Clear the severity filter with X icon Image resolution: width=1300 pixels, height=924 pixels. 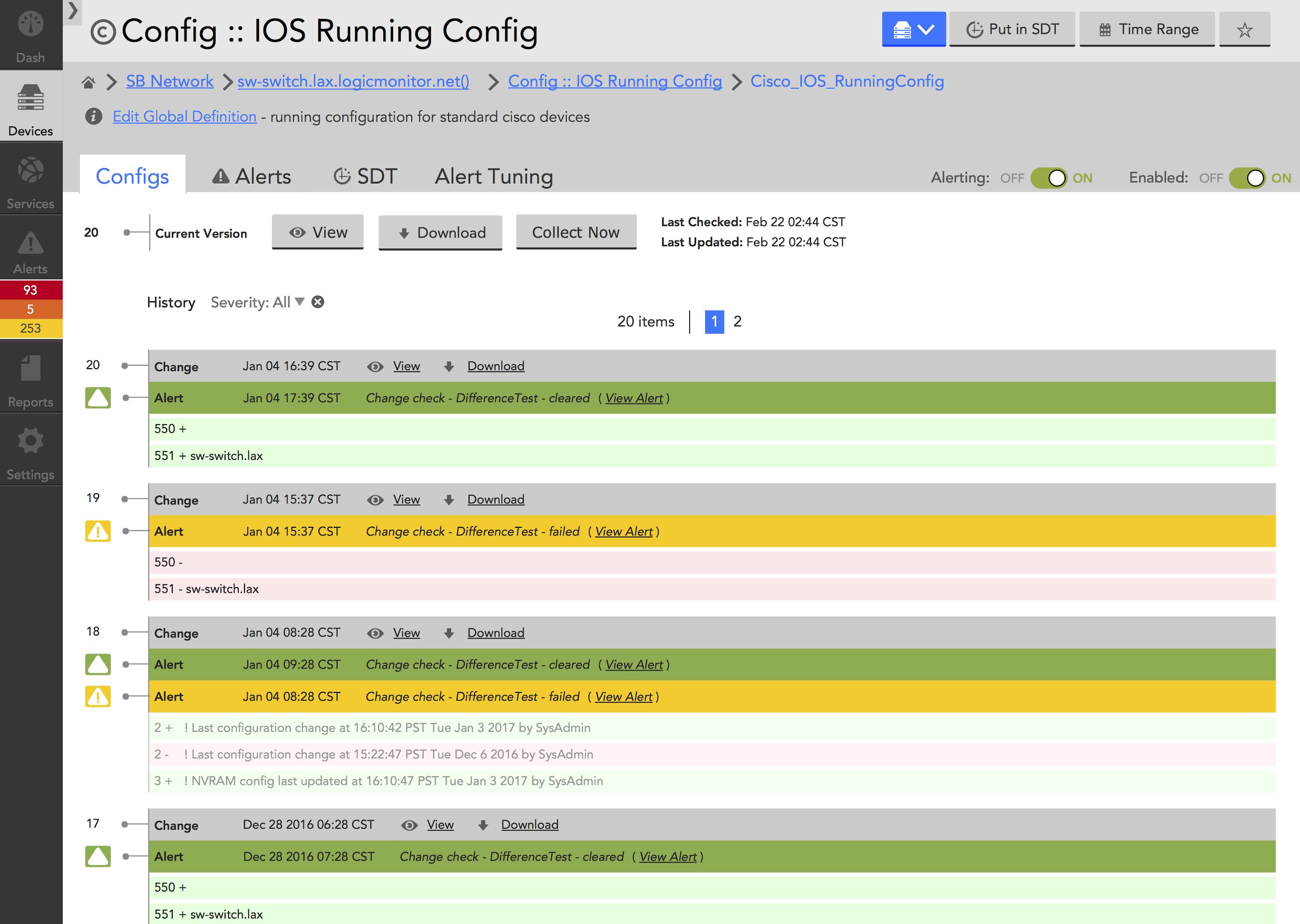click(318, 301)
